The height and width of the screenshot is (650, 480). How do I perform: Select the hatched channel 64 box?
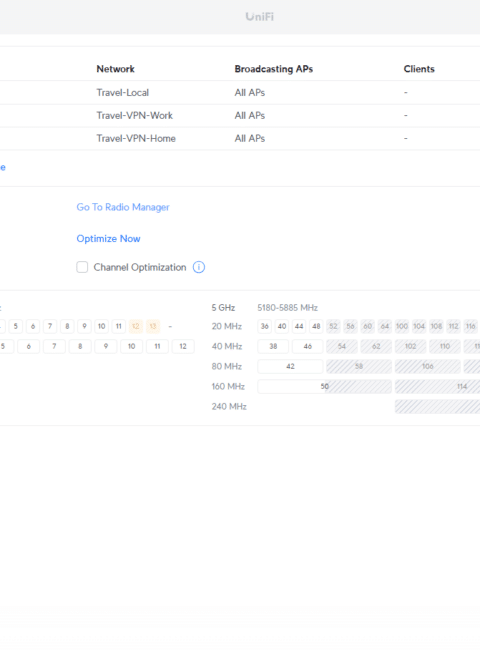point(385,326)
